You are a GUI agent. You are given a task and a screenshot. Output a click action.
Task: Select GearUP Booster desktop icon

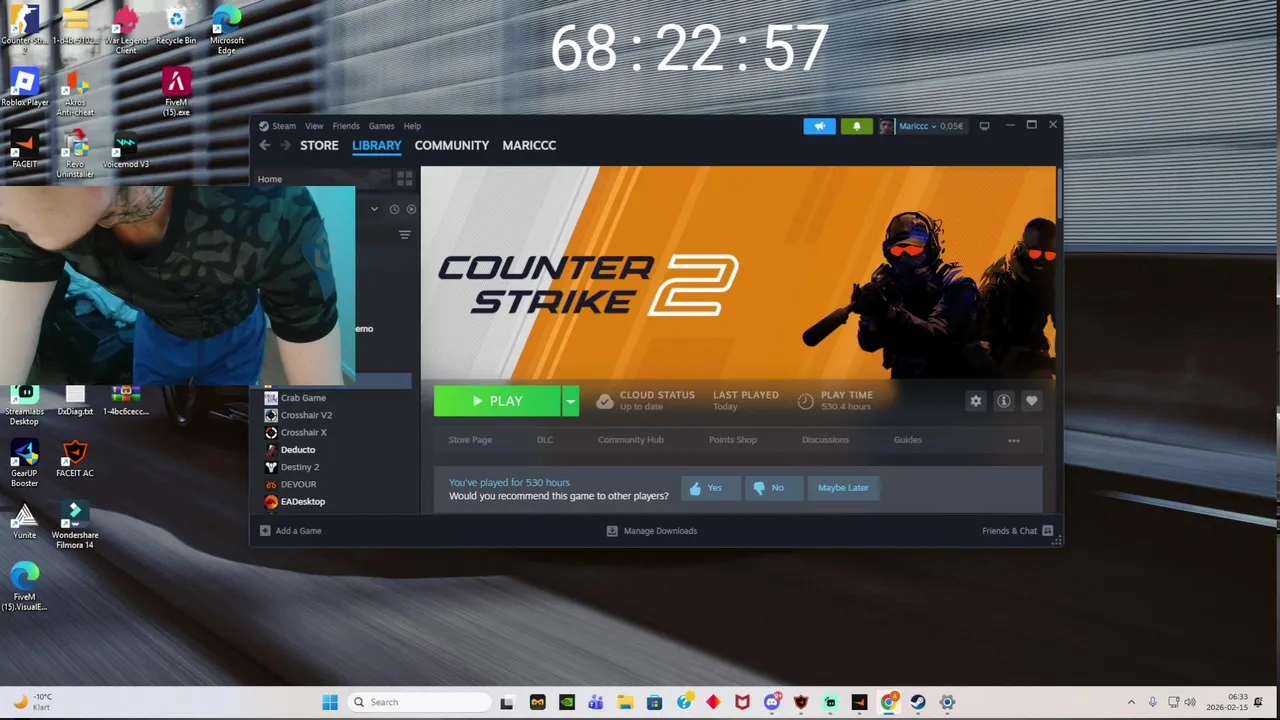point(25,464)
